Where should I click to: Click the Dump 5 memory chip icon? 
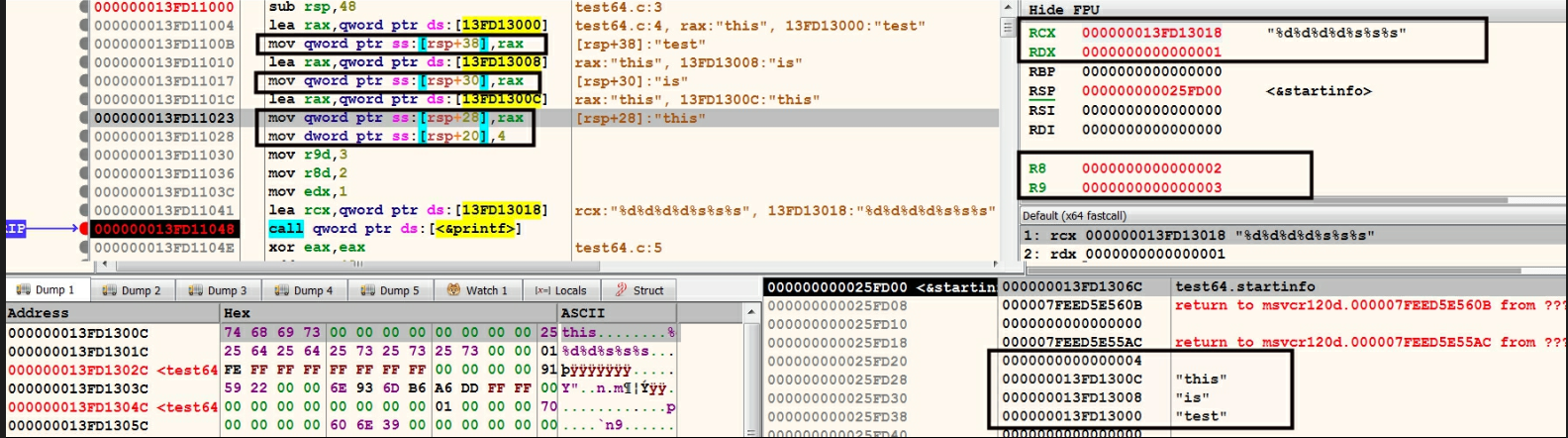pos(368,290)
